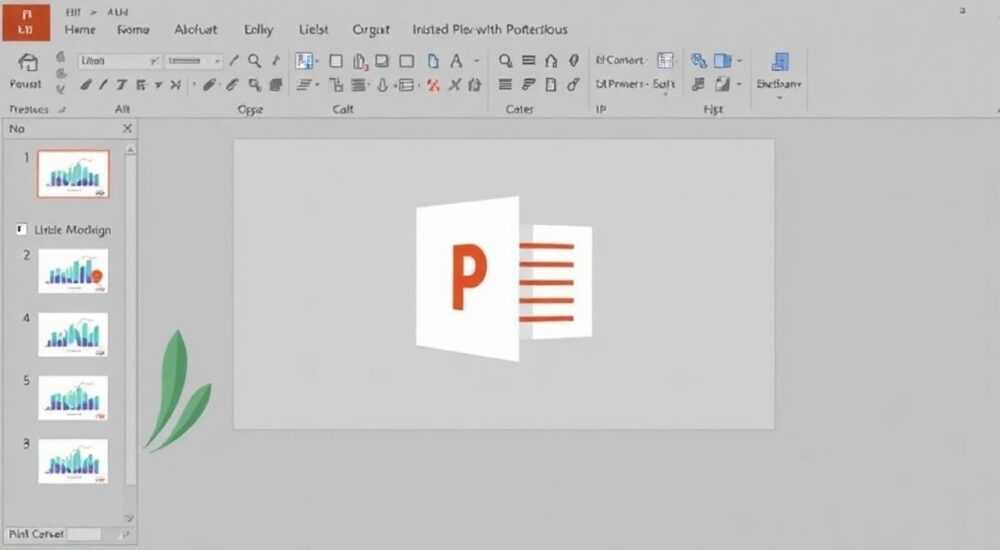Switch to the Orgut ribbon tab
Viewport: 1000px width, 550px height.
[x=371, y=29]
